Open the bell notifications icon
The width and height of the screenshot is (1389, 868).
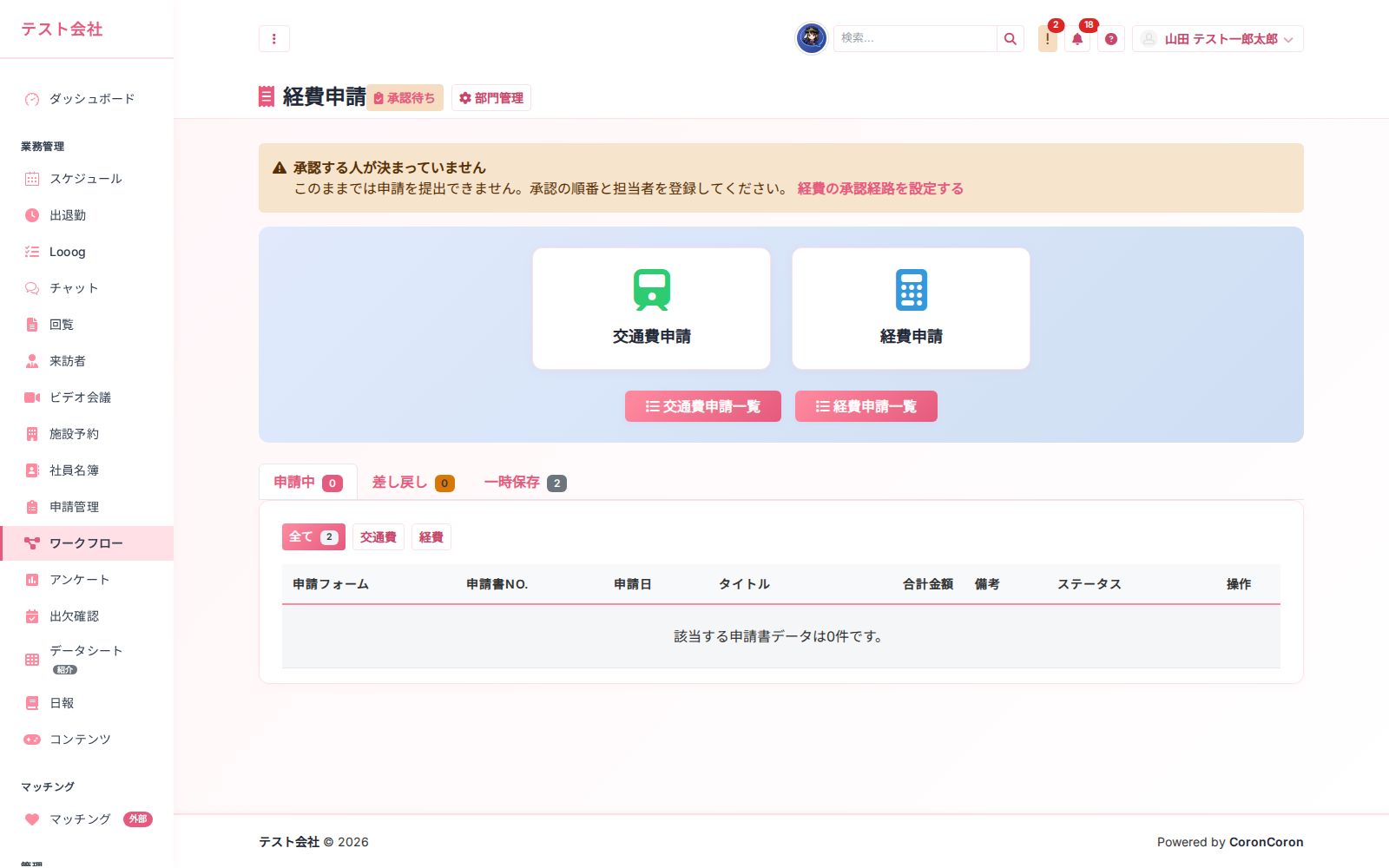[x=1077, y=38]
